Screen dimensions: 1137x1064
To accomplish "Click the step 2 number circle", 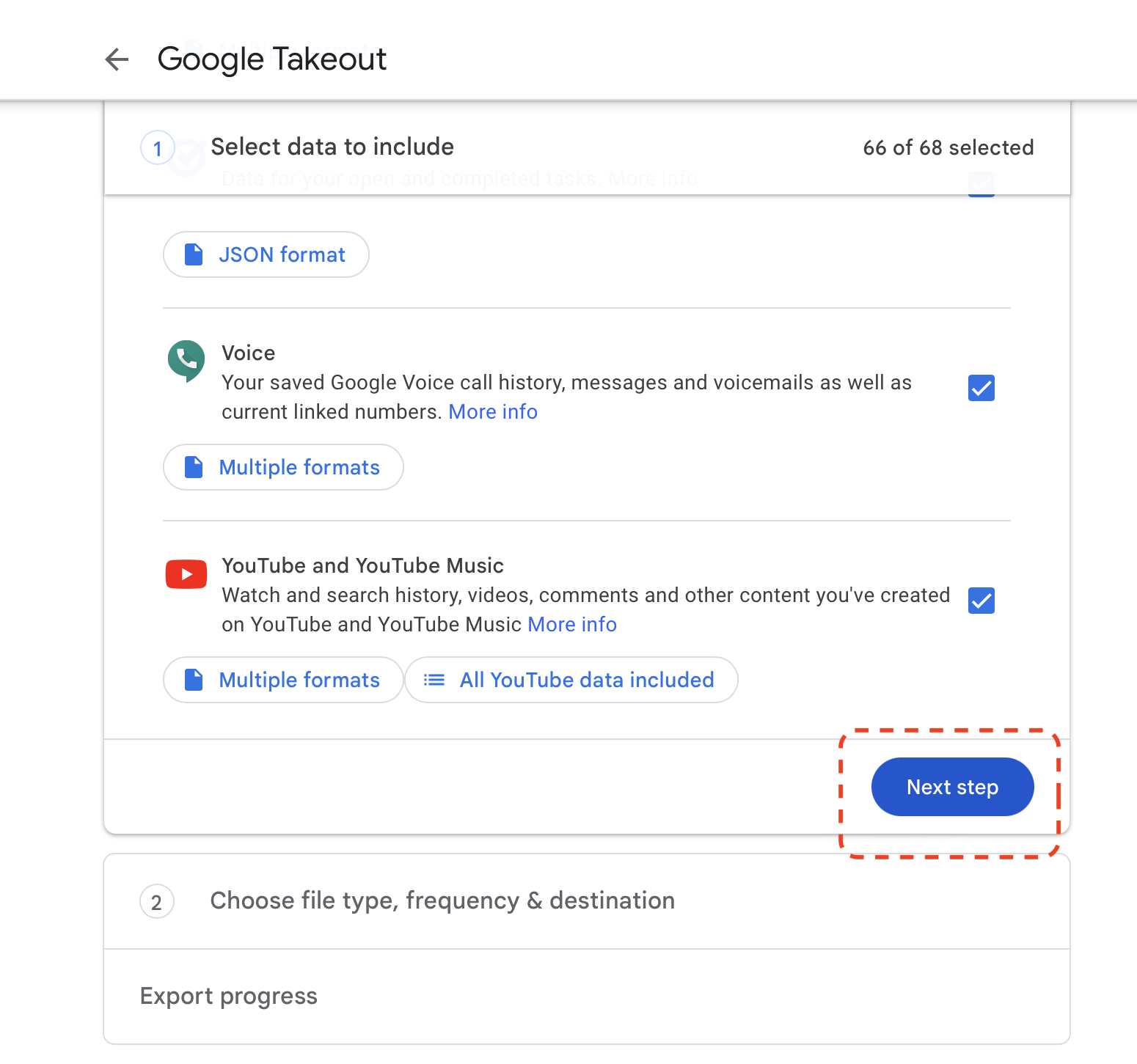I will (157, 902).
